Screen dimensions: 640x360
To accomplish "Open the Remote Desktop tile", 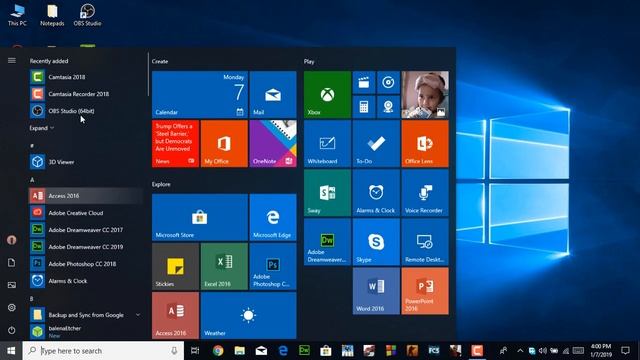I will [x=425, y=242].
